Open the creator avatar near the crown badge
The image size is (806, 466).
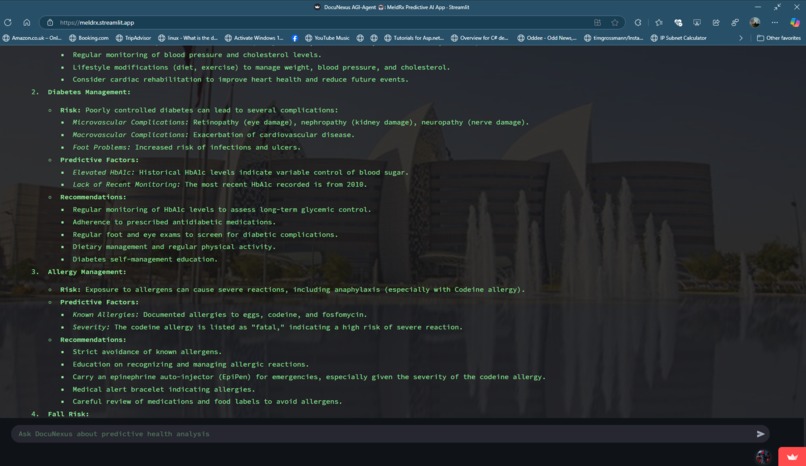763,456
